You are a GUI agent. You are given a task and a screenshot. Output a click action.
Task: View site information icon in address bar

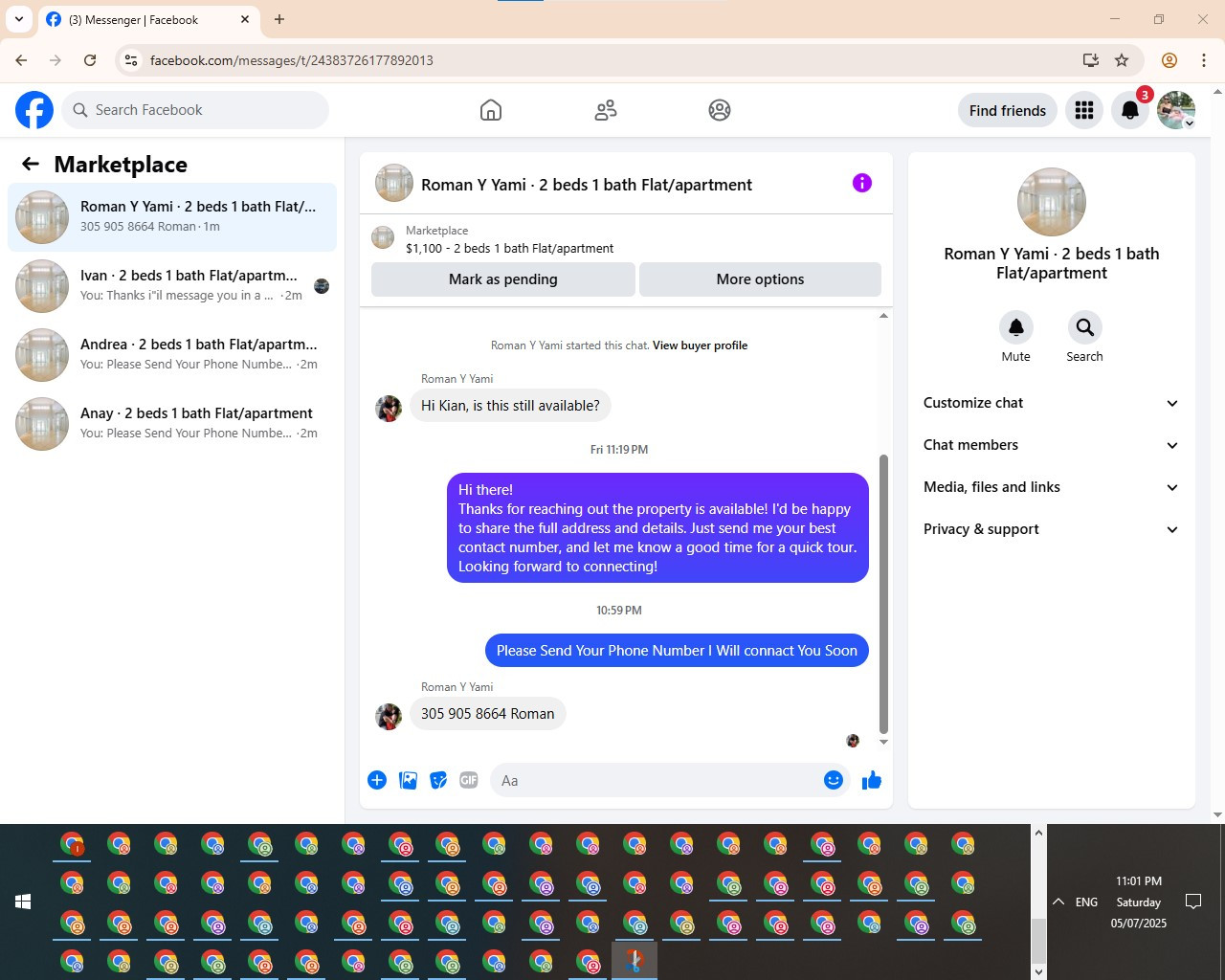[x=131, y=60]
